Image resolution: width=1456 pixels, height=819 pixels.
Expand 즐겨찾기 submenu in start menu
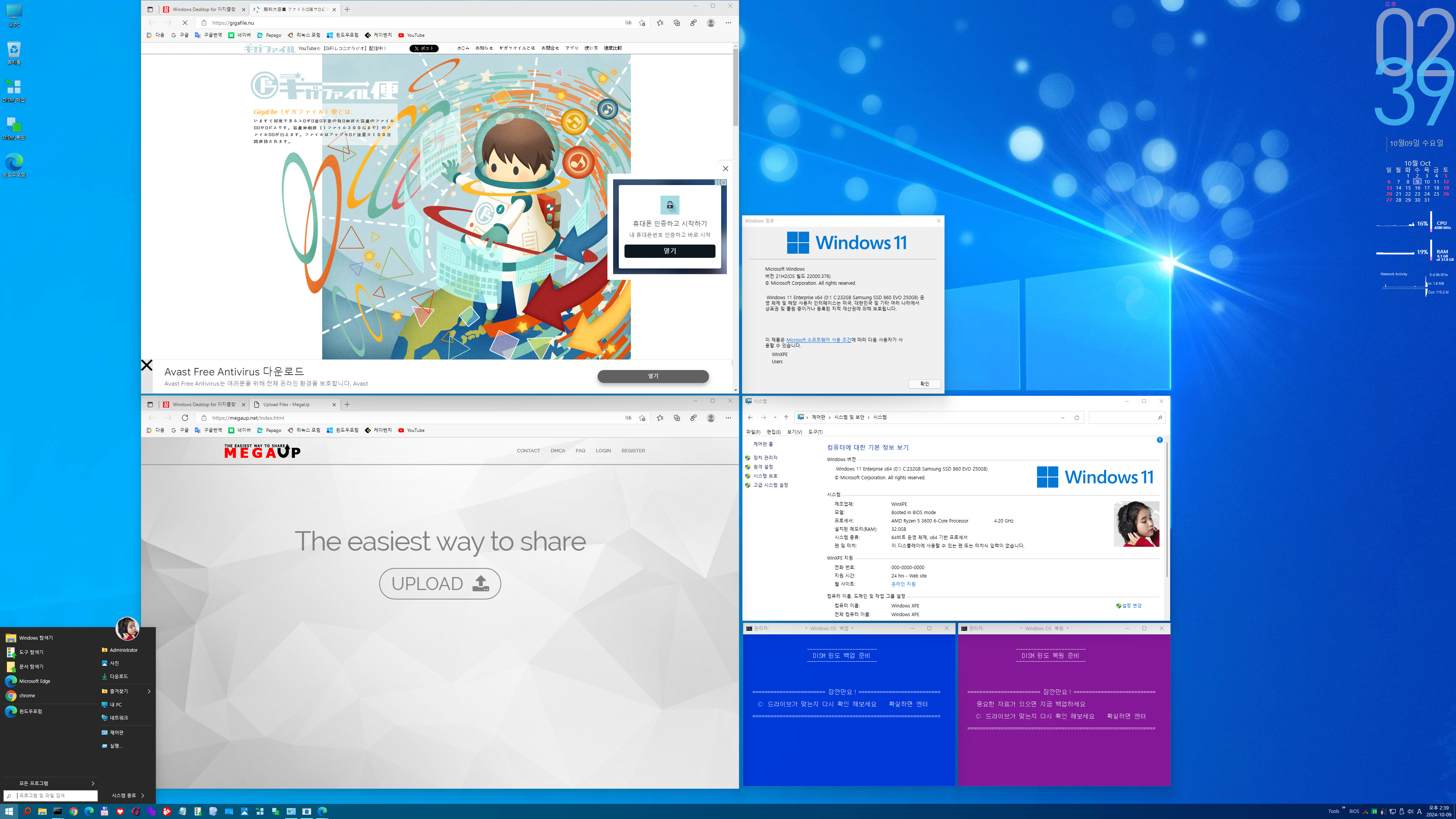tap(149, 691)
